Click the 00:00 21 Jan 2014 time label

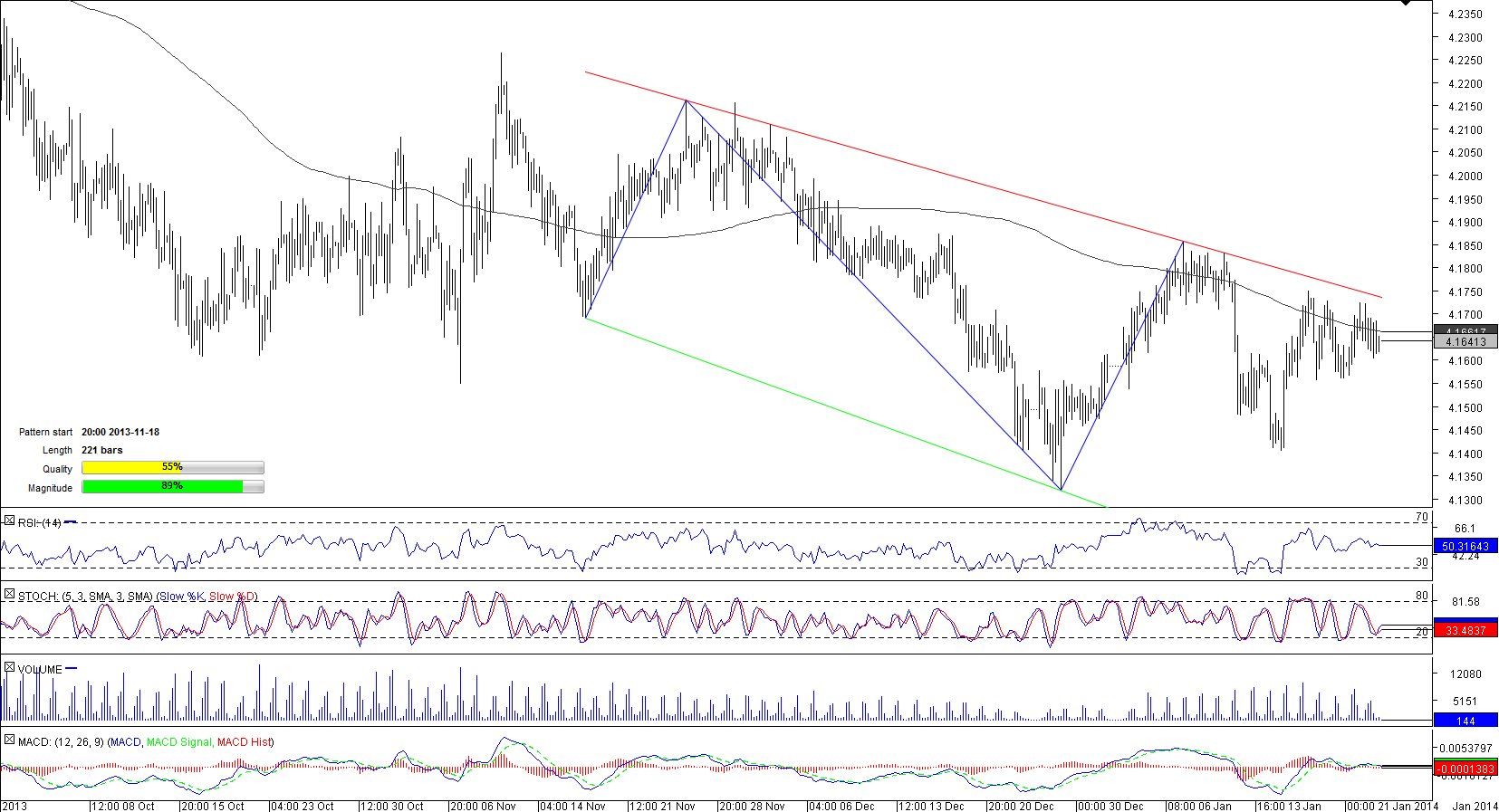tap(1393, 806)
